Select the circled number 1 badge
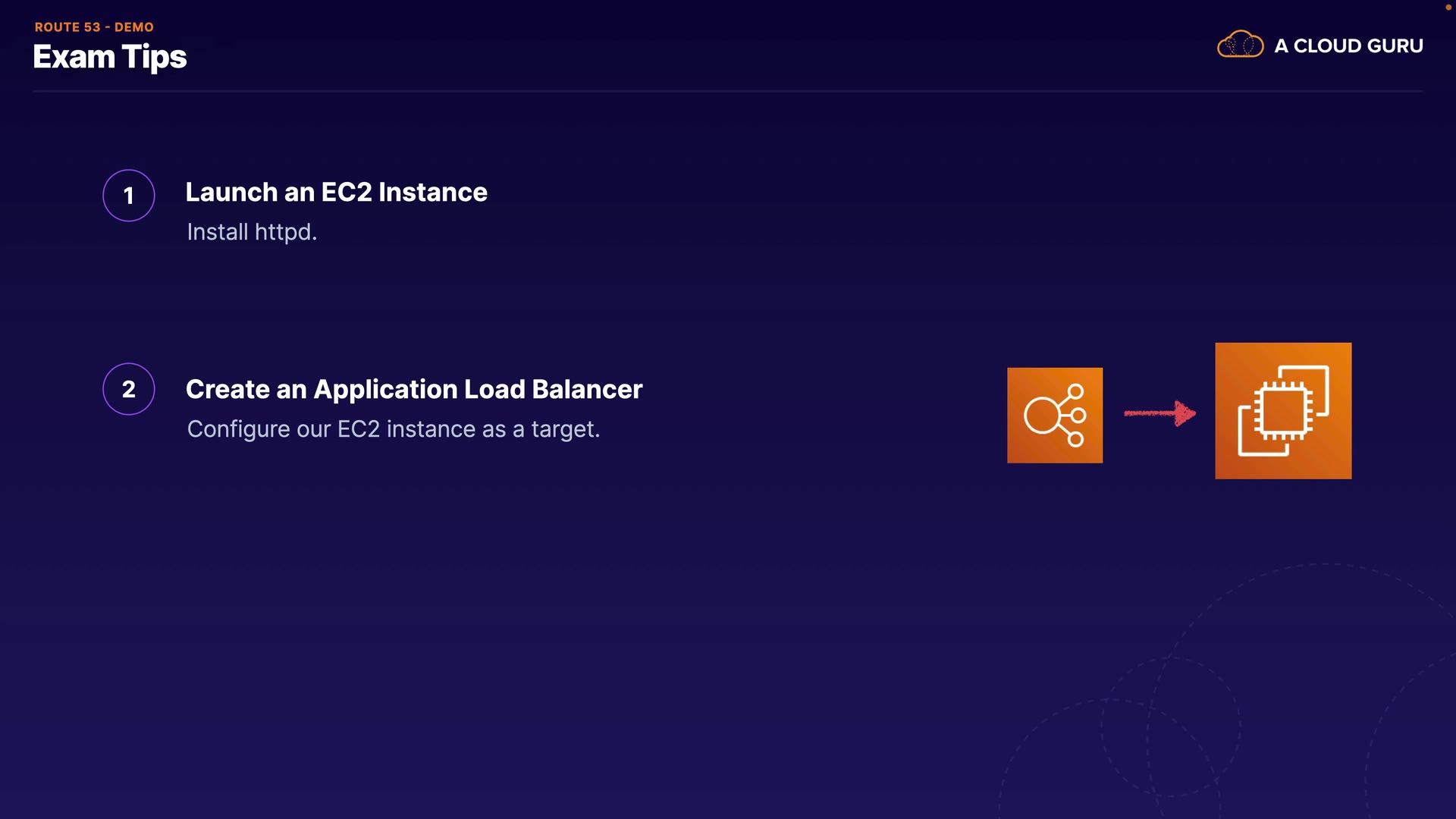Image resolution: width=1456 pixels, height=819 pixels. (x=129, y=195)
